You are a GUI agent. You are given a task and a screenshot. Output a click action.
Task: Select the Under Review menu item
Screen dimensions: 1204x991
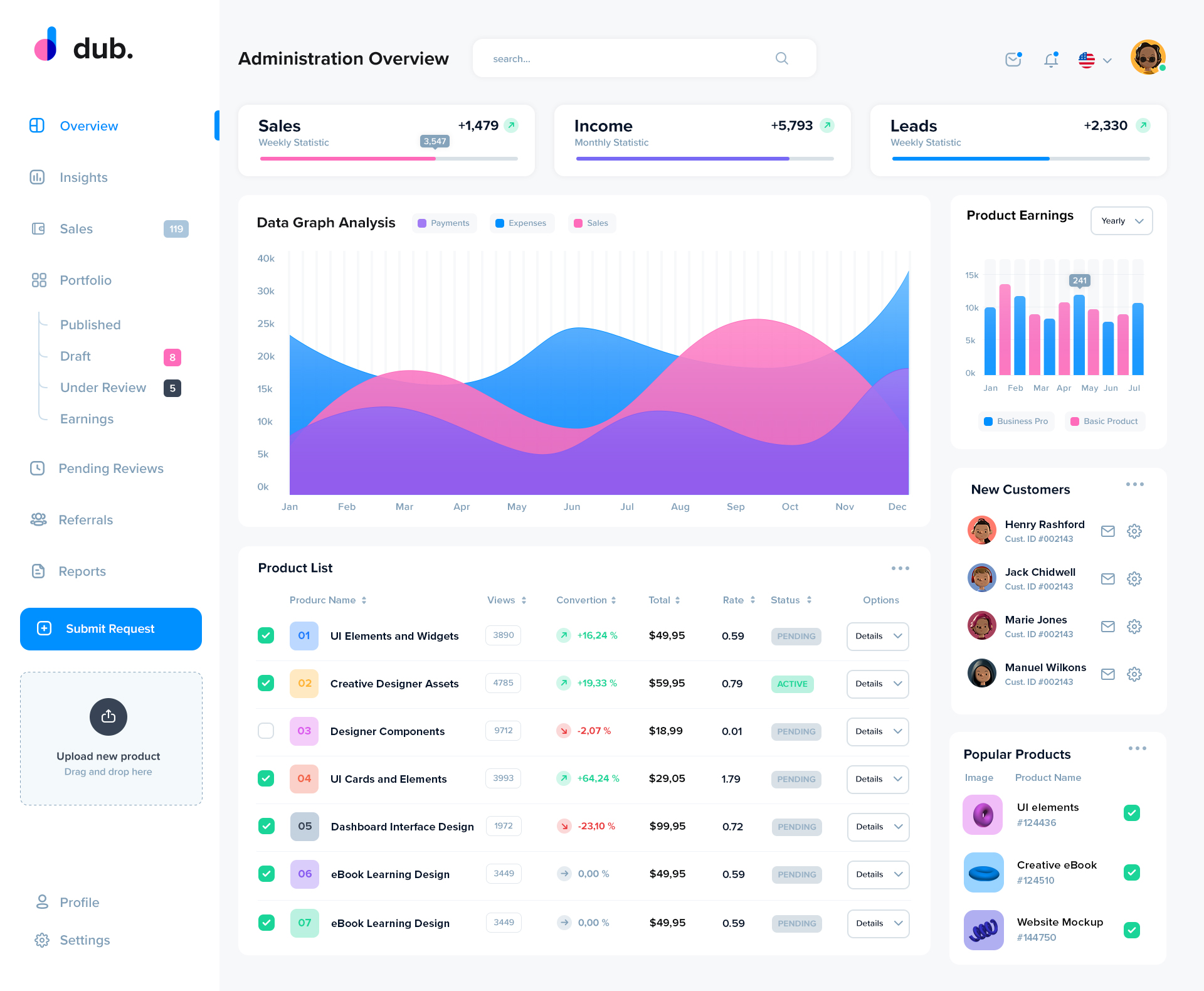coord(102,387)
